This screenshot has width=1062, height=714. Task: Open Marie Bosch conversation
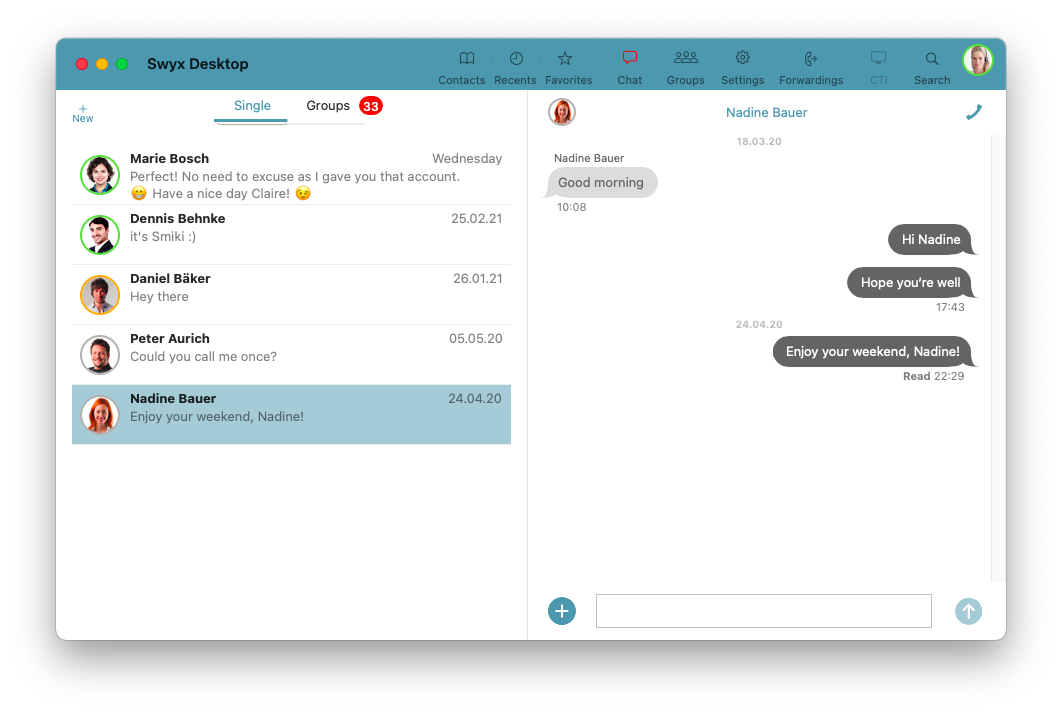click(x=291, y=175)
